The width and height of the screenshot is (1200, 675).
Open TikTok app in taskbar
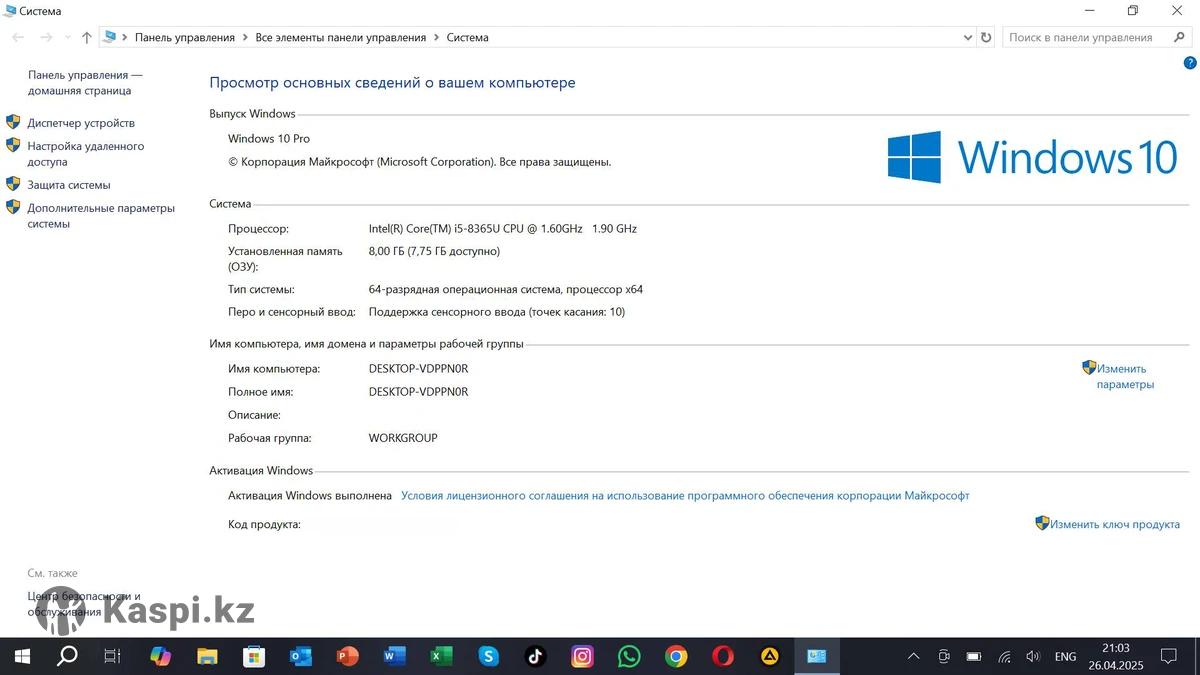(535, 656)
